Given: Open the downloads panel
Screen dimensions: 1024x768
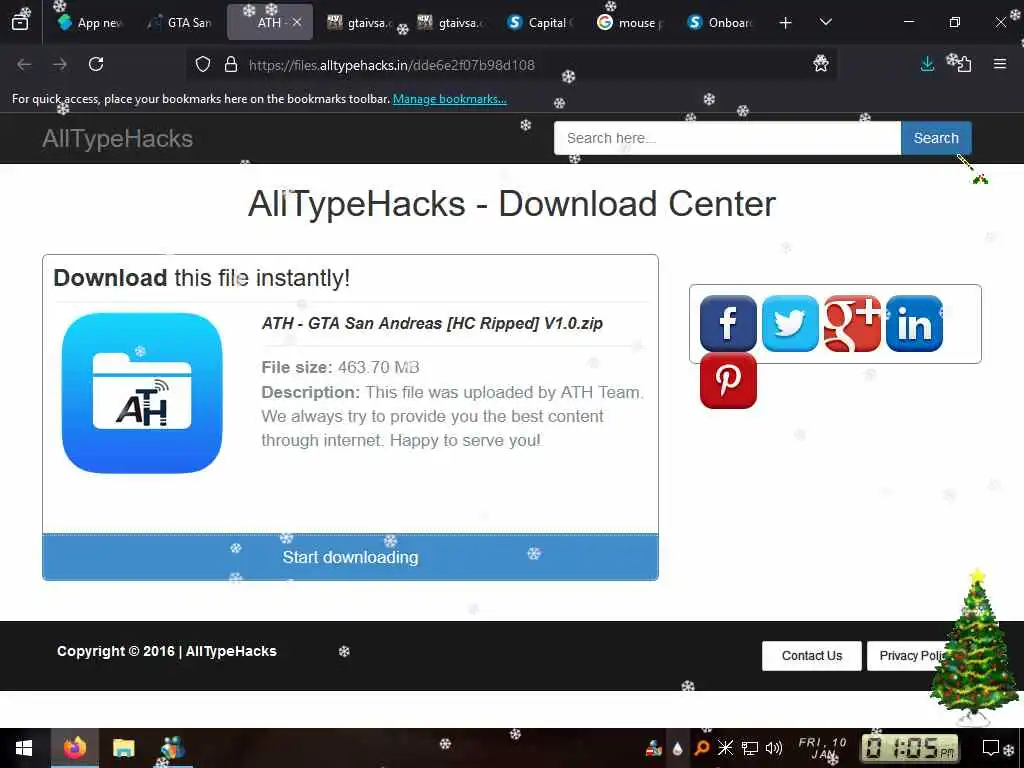Looking at the screenshot, I should tap(927, 63).
